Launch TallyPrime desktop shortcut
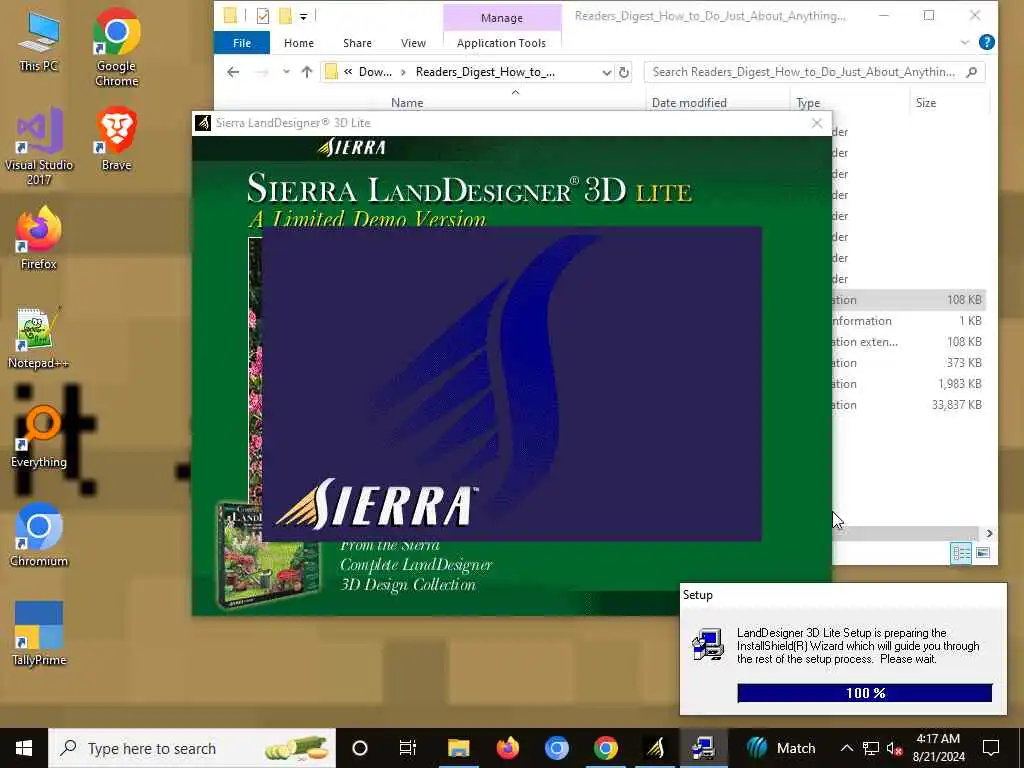The image size is (1024, 768). point(39,633)
